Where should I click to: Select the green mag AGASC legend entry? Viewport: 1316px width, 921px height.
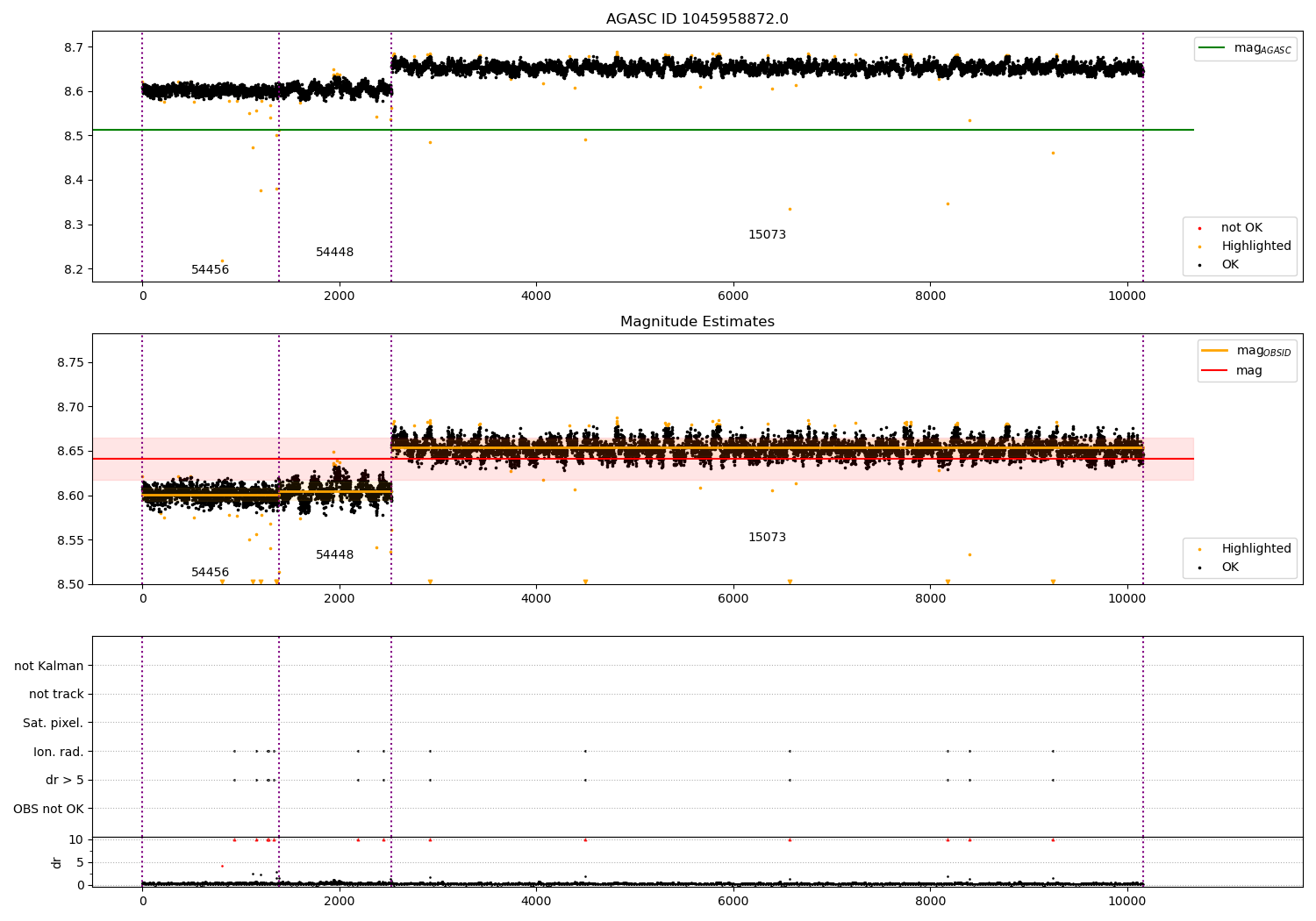pyautogui.click(x=1245, y=48)
